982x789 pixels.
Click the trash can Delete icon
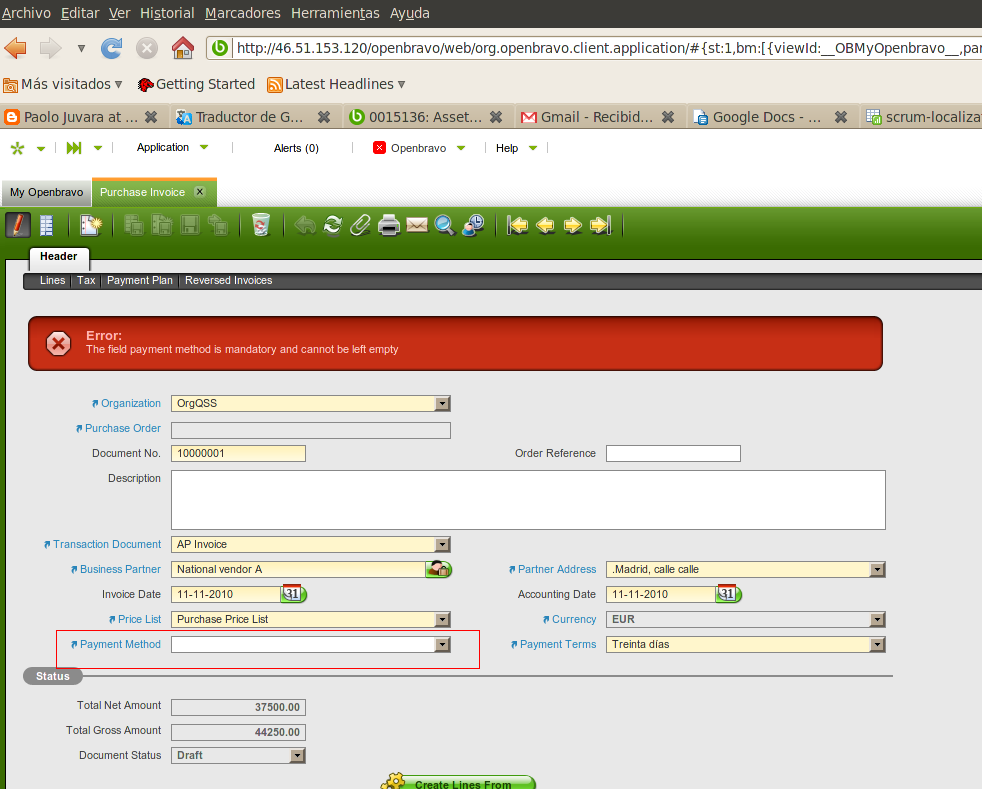pyautogui.click(x=261, y=225)
